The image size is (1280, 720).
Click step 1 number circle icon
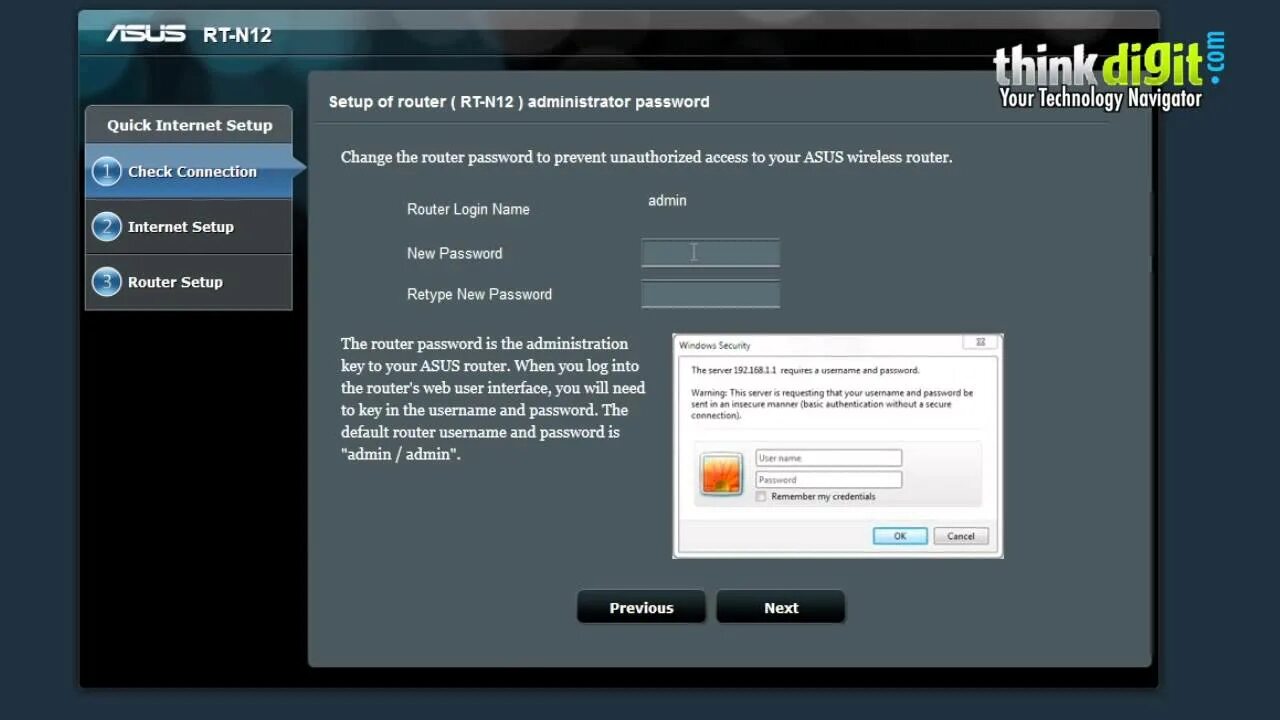click(106, 171)
